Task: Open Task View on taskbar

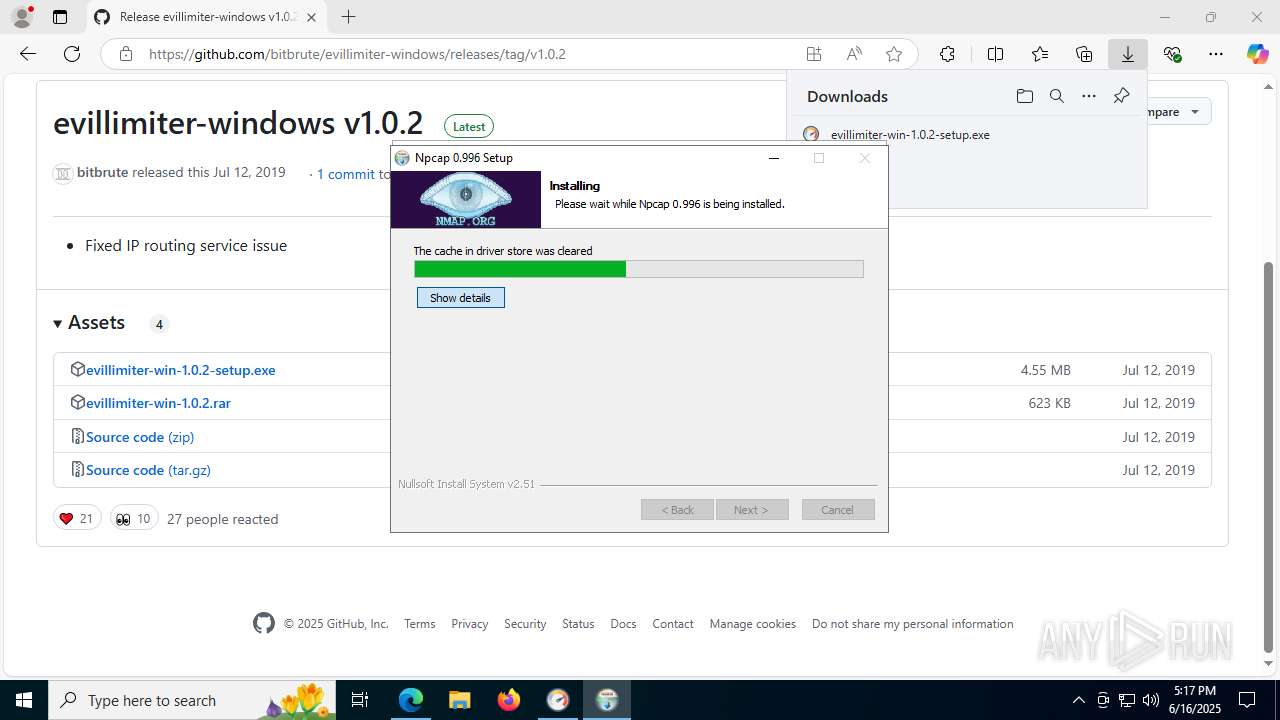Action: (360, 700)
